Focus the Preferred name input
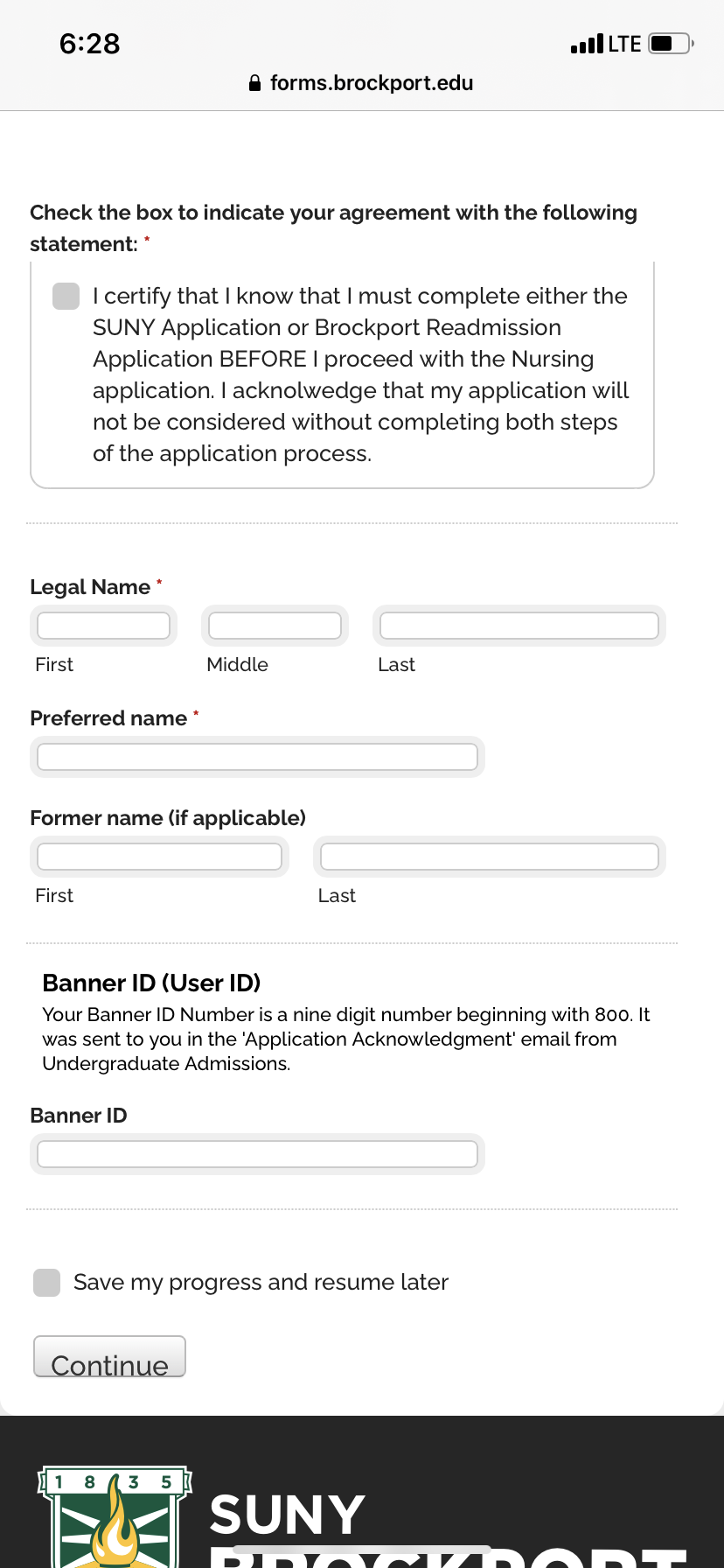 [257, 757]
